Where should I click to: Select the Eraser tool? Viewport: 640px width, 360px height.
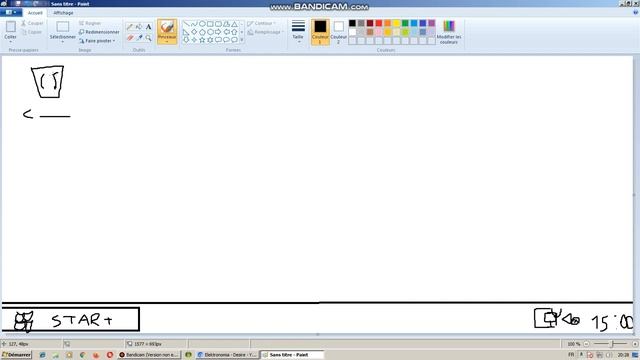(130, 38)
